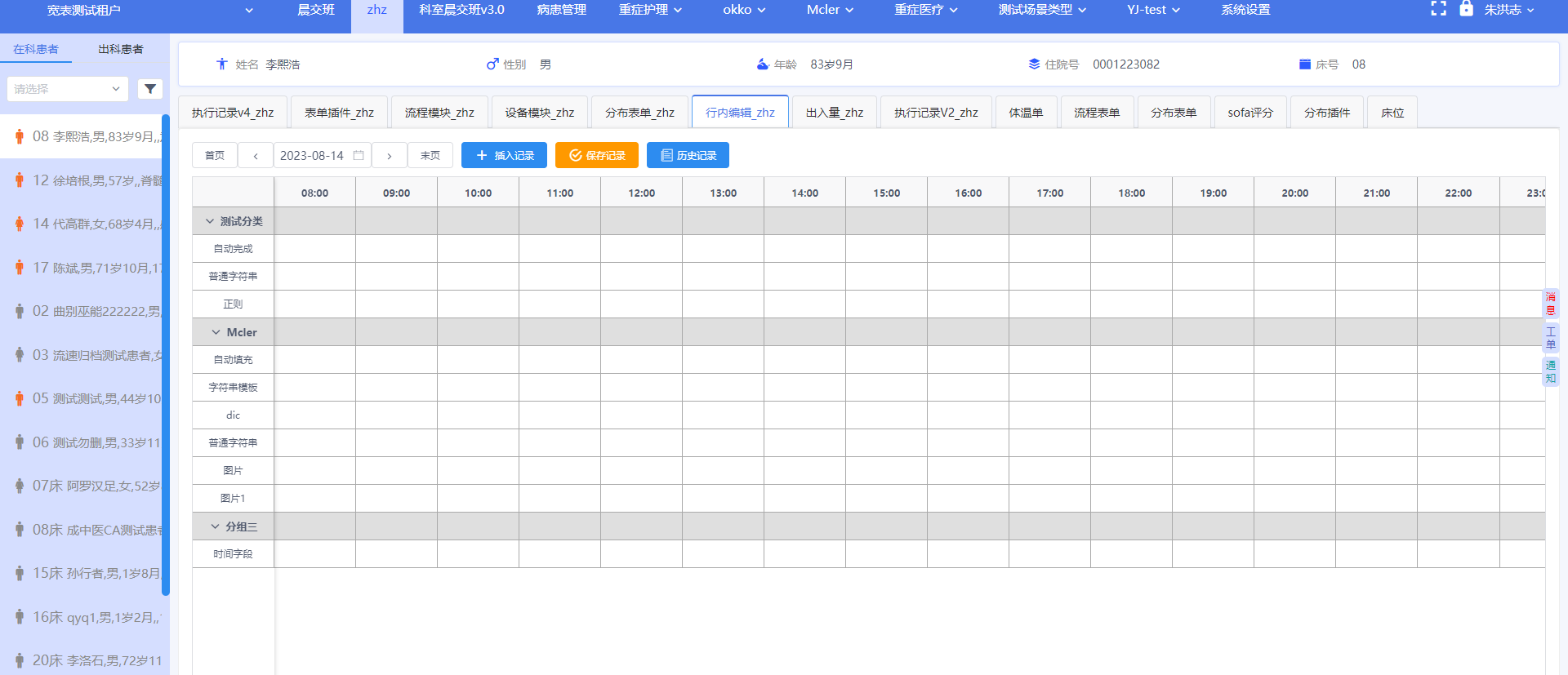This screenshot has height=675, width=1568.
Task: Collapse the 测试分类 group row
Action: [x=210, y=221]
